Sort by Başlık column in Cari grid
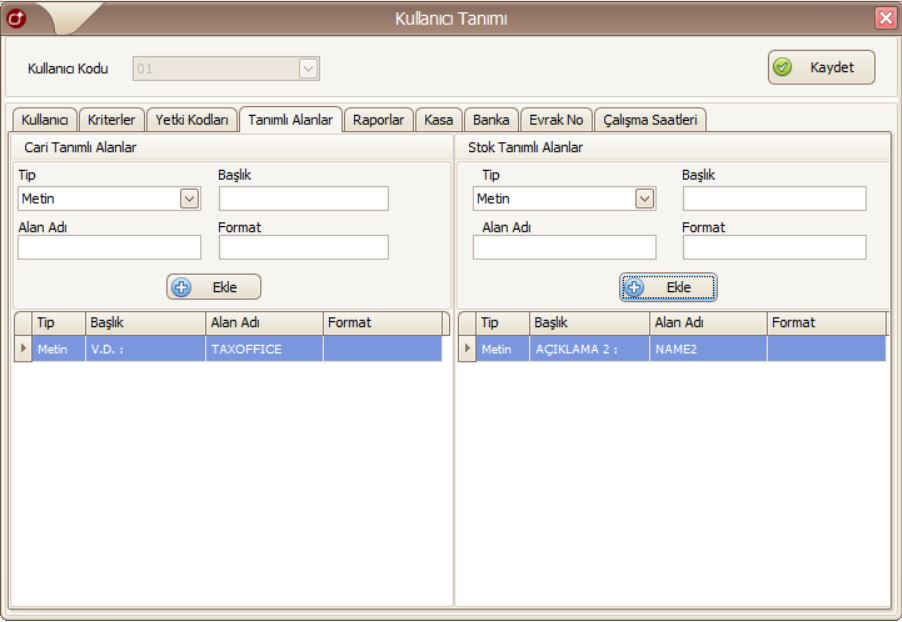The width and height of the screenshot is (902, 622). pyautogui.click(x=144, y=323)
